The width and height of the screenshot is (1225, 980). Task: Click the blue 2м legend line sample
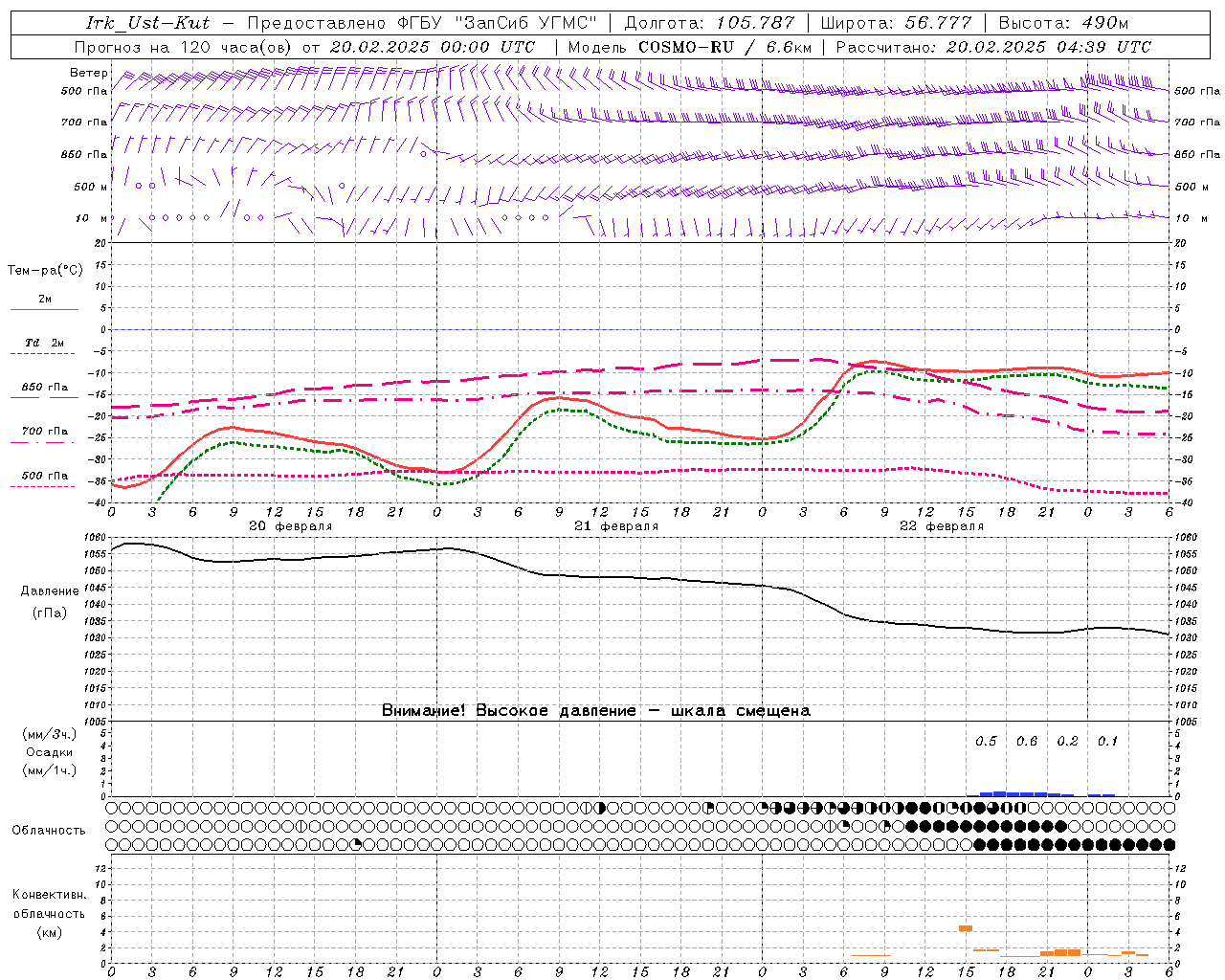coord(44,309)
